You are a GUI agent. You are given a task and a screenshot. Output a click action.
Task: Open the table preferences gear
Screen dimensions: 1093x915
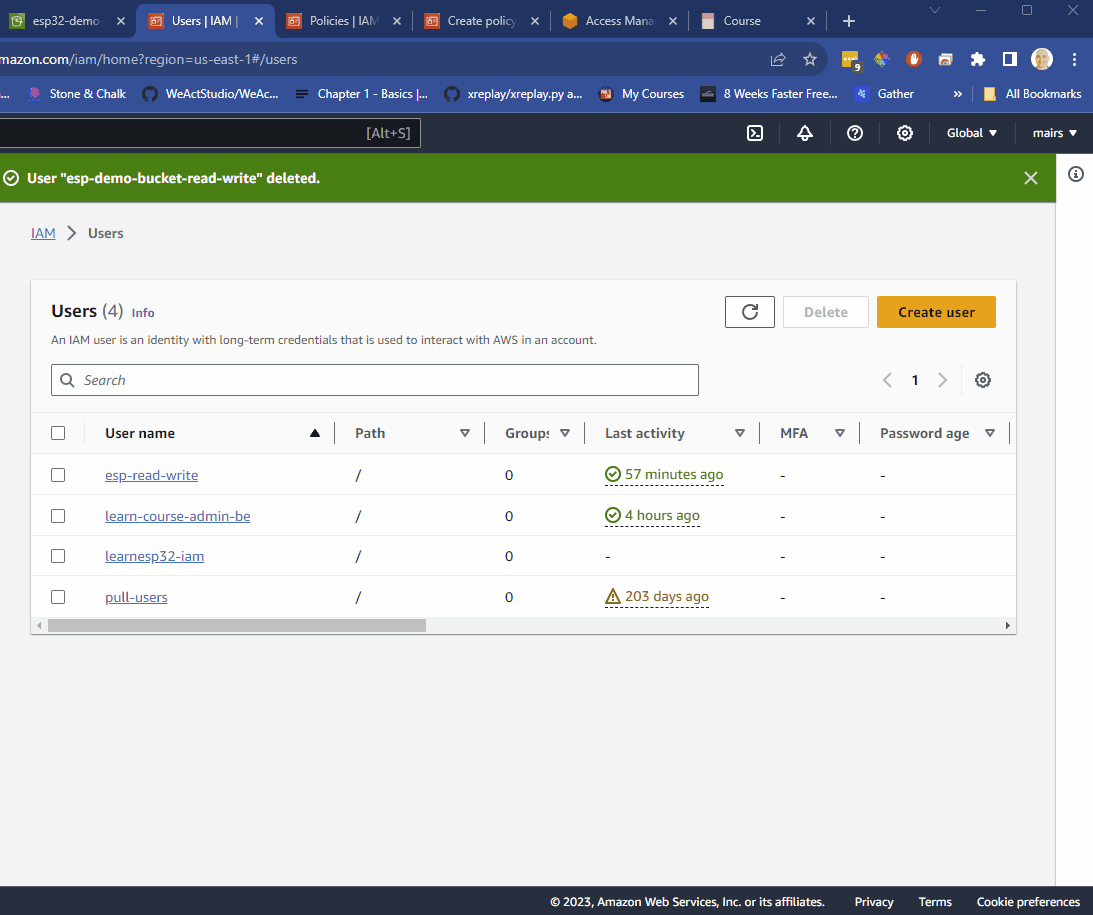pos(982,380)
